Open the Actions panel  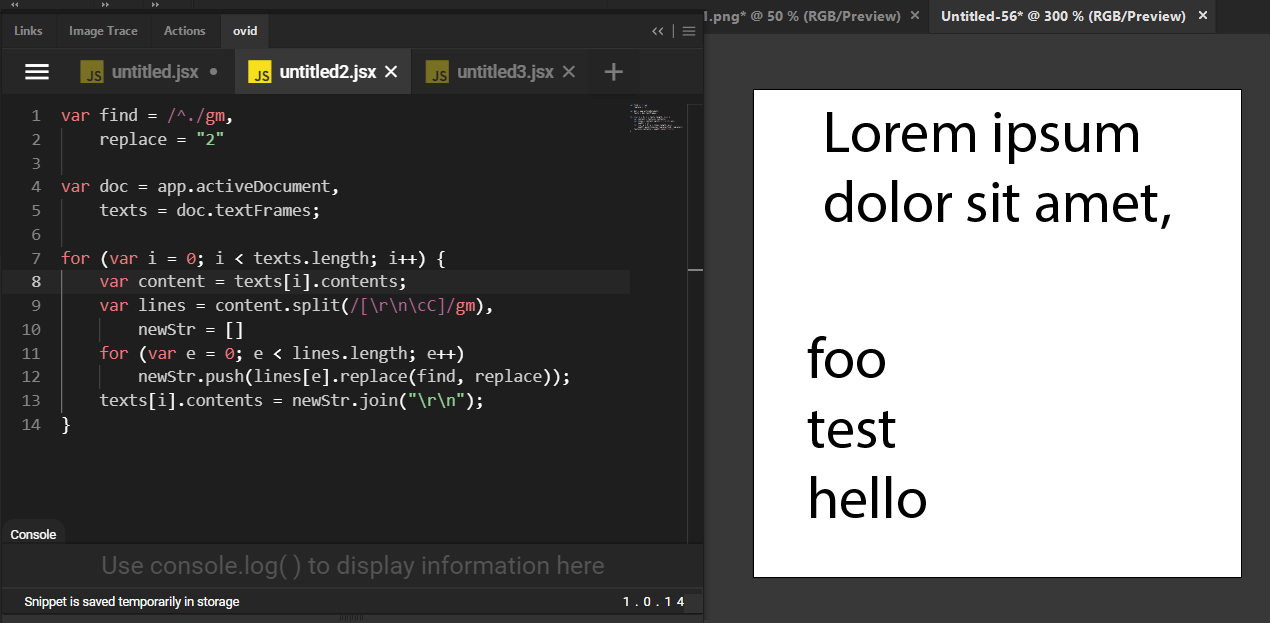(x=184, y=31)
